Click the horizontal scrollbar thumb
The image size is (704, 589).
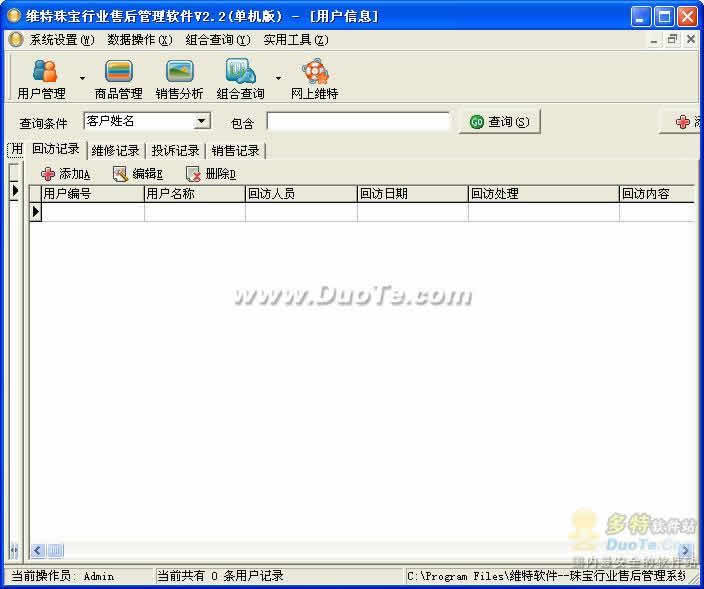(55, 550)
